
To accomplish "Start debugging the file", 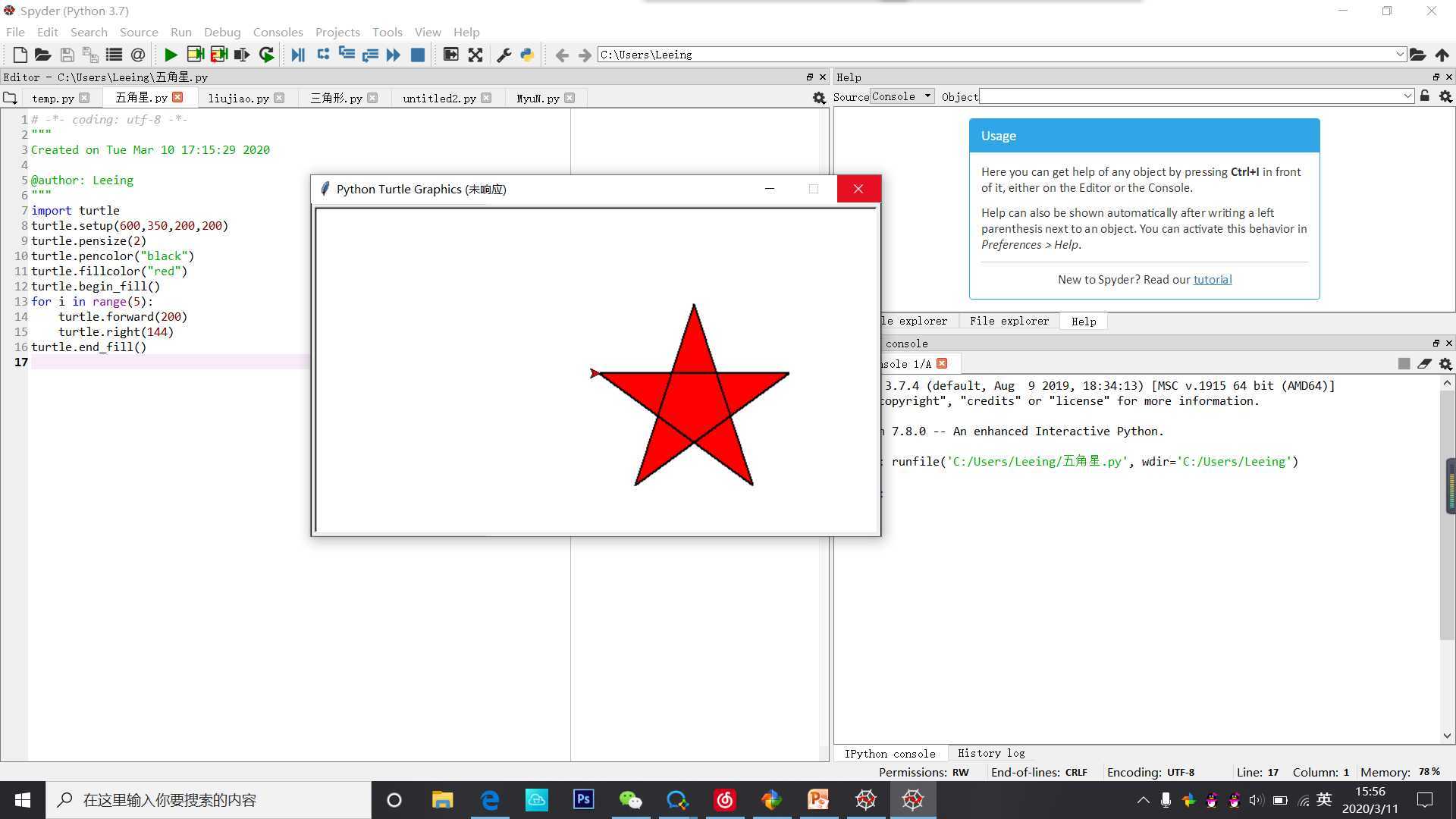I will point(298,55).
